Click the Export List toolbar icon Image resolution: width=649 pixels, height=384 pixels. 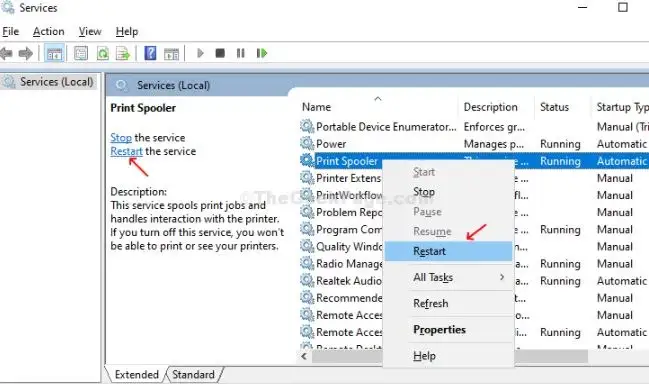point(123,53)
